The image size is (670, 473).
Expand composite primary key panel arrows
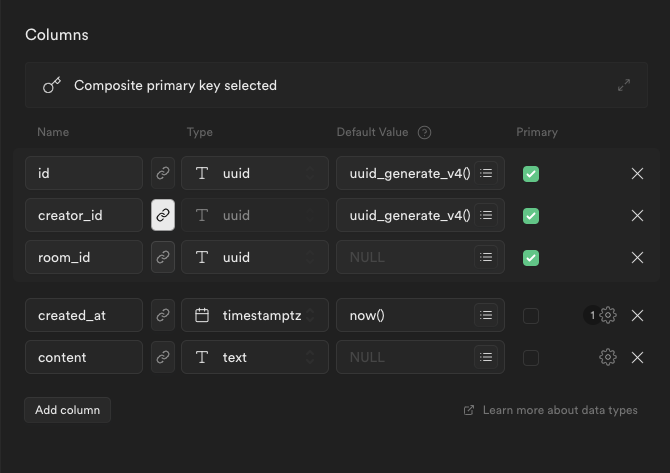pyautogui.click(x=624, y=85)
